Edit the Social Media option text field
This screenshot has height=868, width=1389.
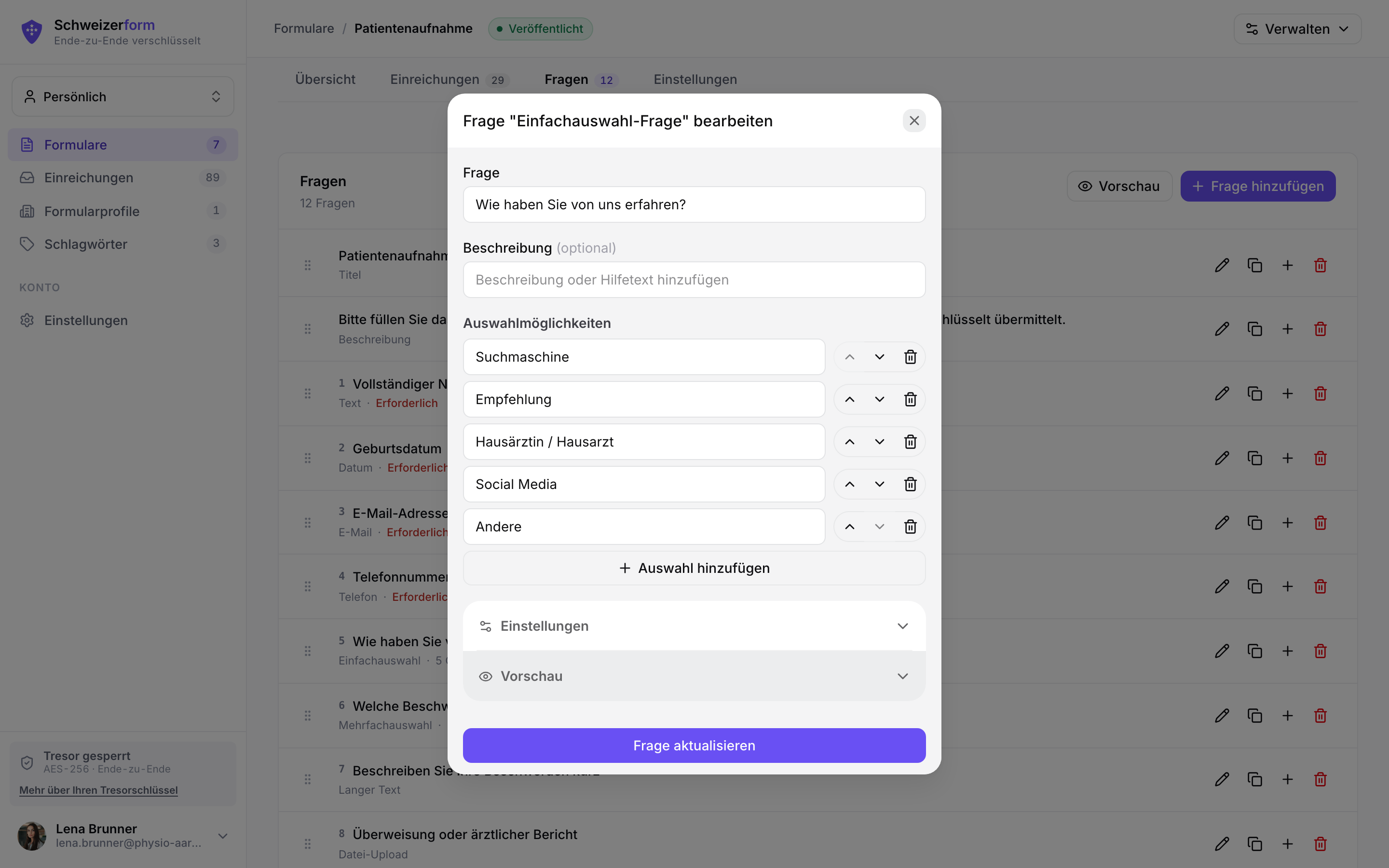pyautogui.click(x=644, y=485)
